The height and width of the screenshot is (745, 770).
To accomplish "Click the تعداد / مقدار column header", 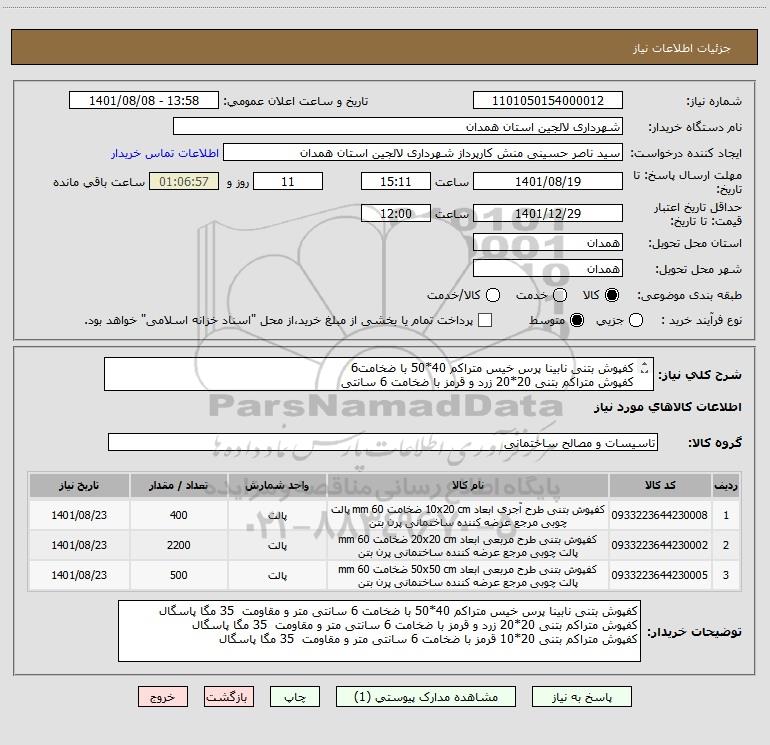I will [x=178, y=485].
